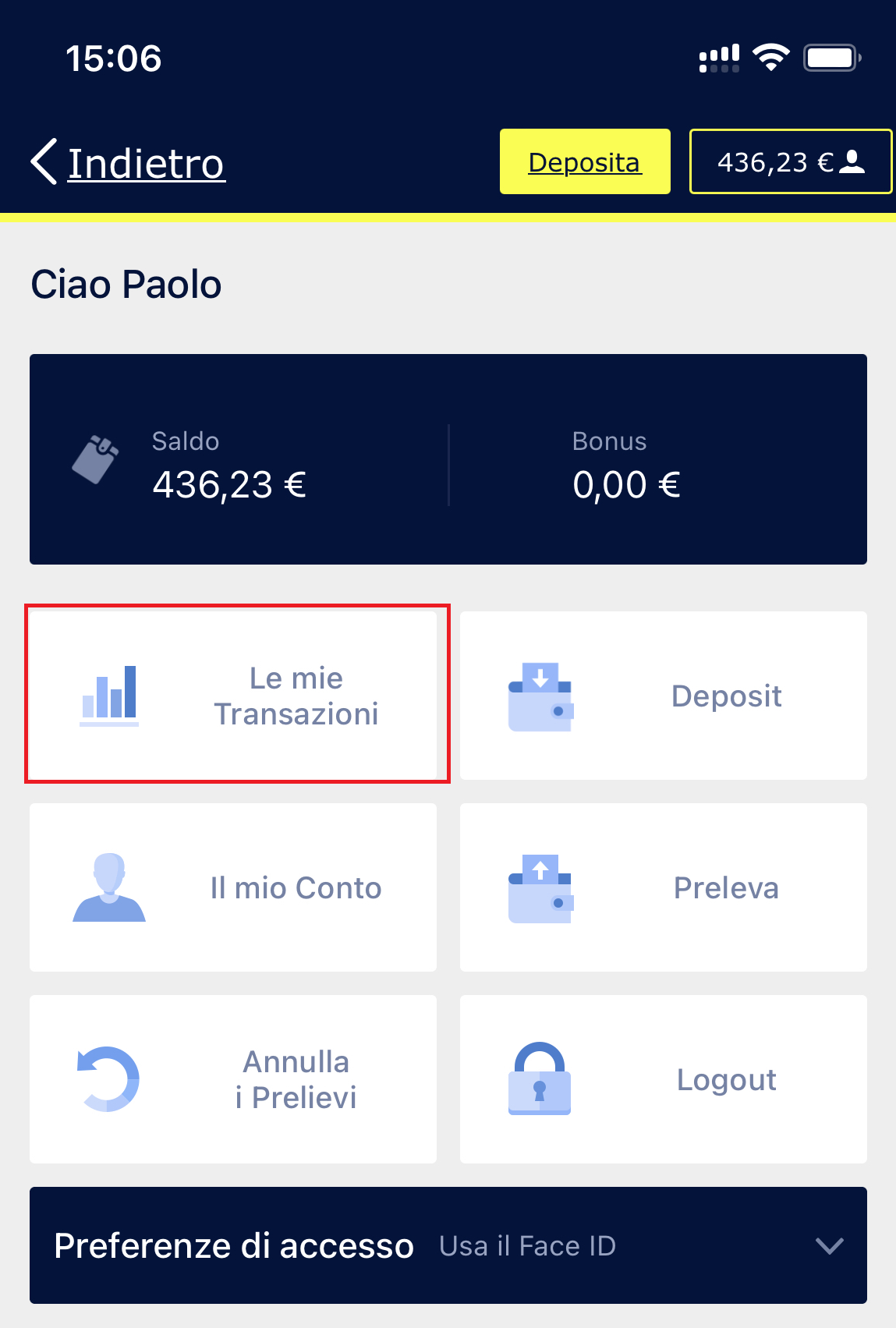Tap the user profile icon in balance box
This screenshot has width=896, height=1328.
852,161
